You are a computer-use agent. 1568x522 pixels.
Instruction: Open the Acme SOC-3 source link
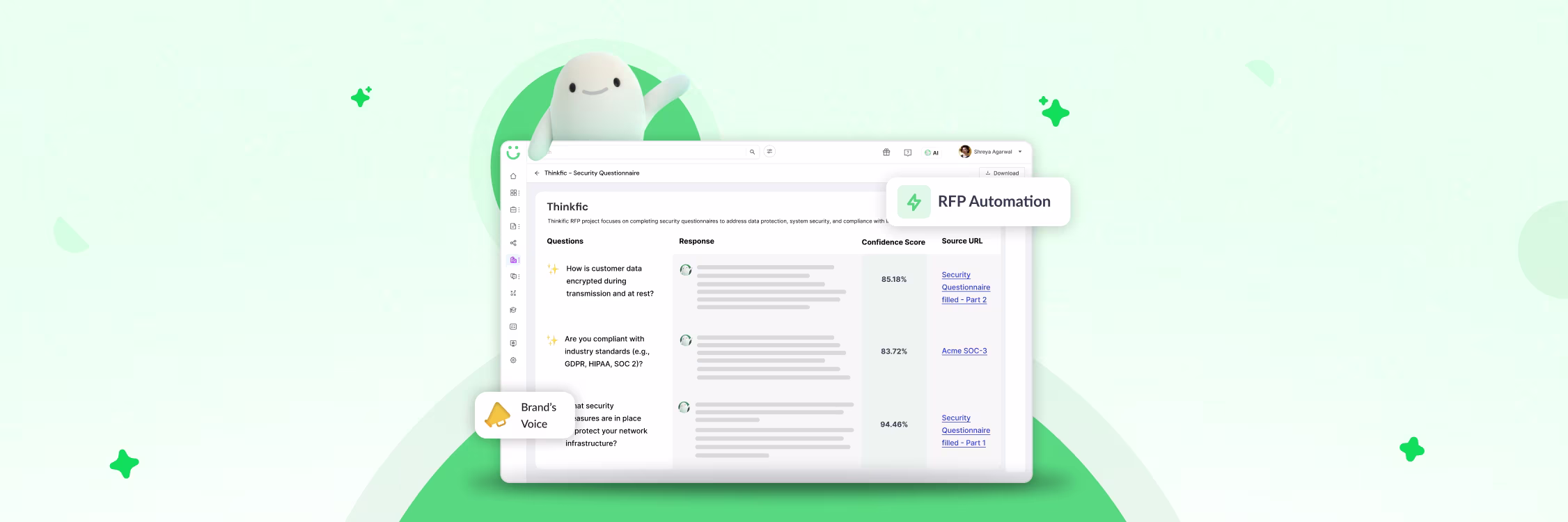[964, 351]
